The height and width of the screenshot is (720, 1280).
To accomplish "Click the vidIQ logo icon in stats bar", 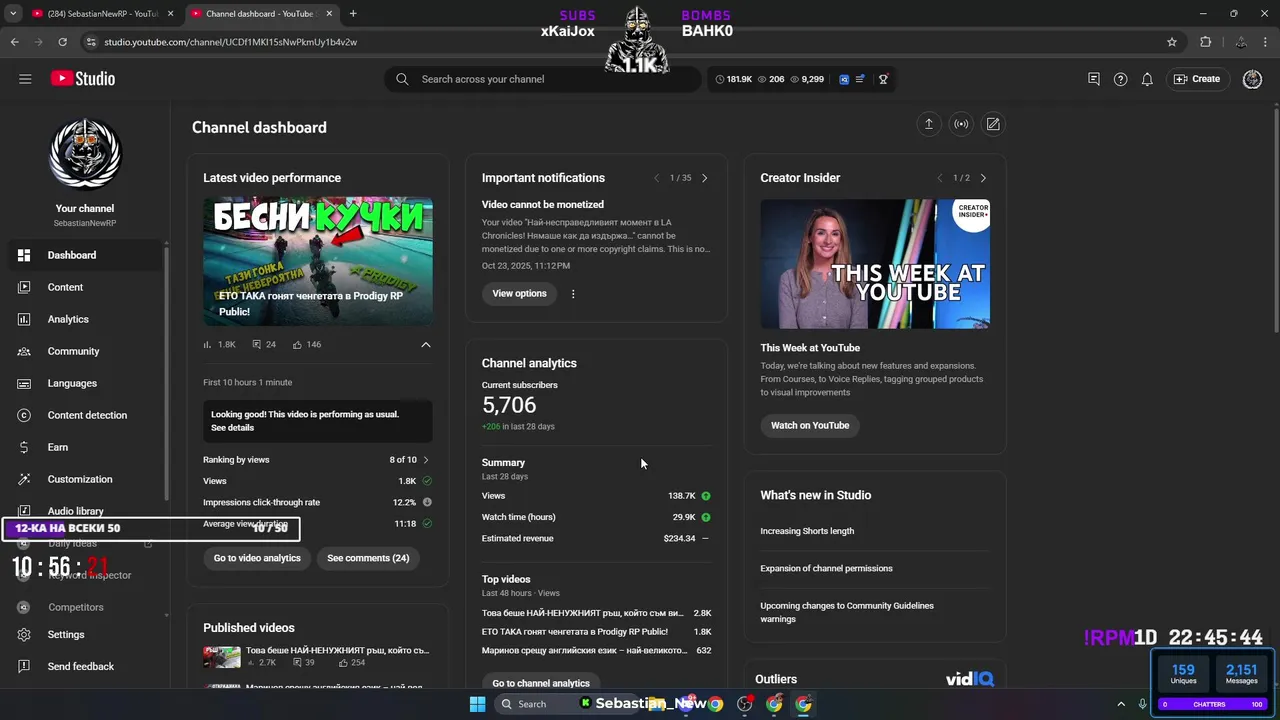I will click(844, 79).
